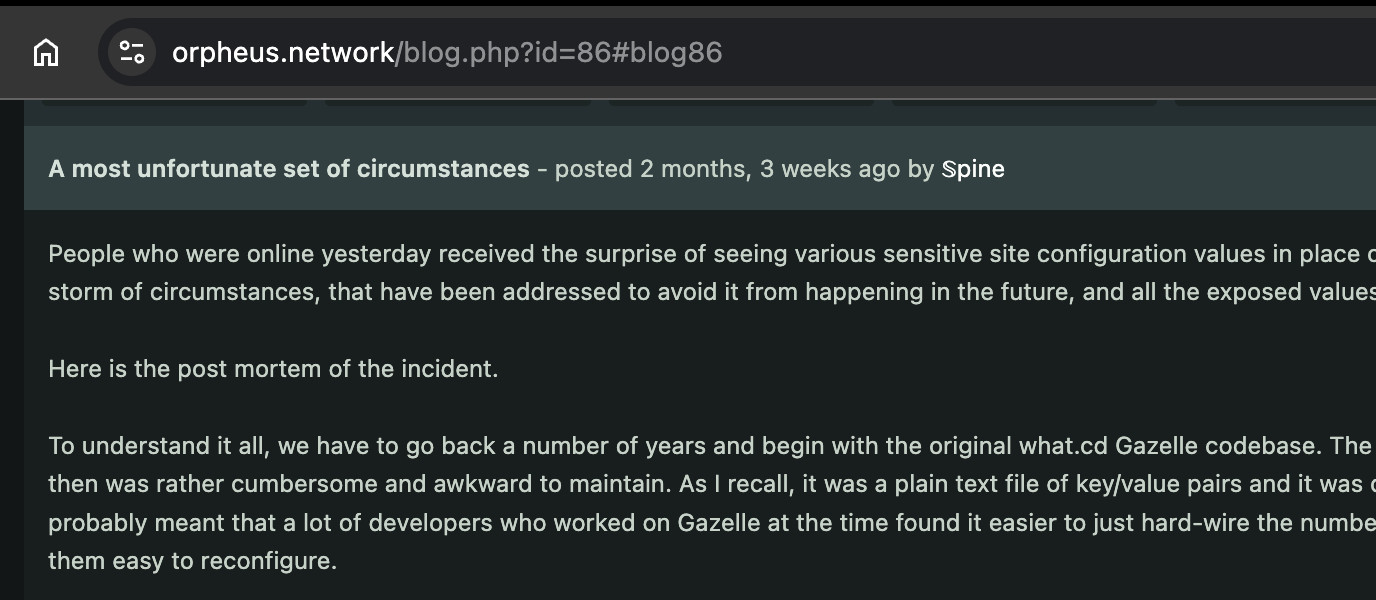
Task: Open 'A most unfortunate set of circumstances' title
Action: pos(289,169)
